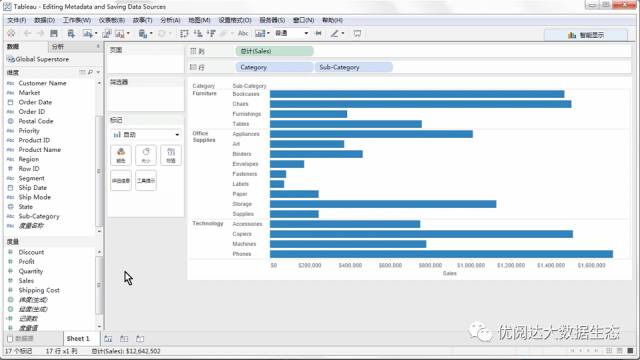Select the Discount measure field

(31, 252)
